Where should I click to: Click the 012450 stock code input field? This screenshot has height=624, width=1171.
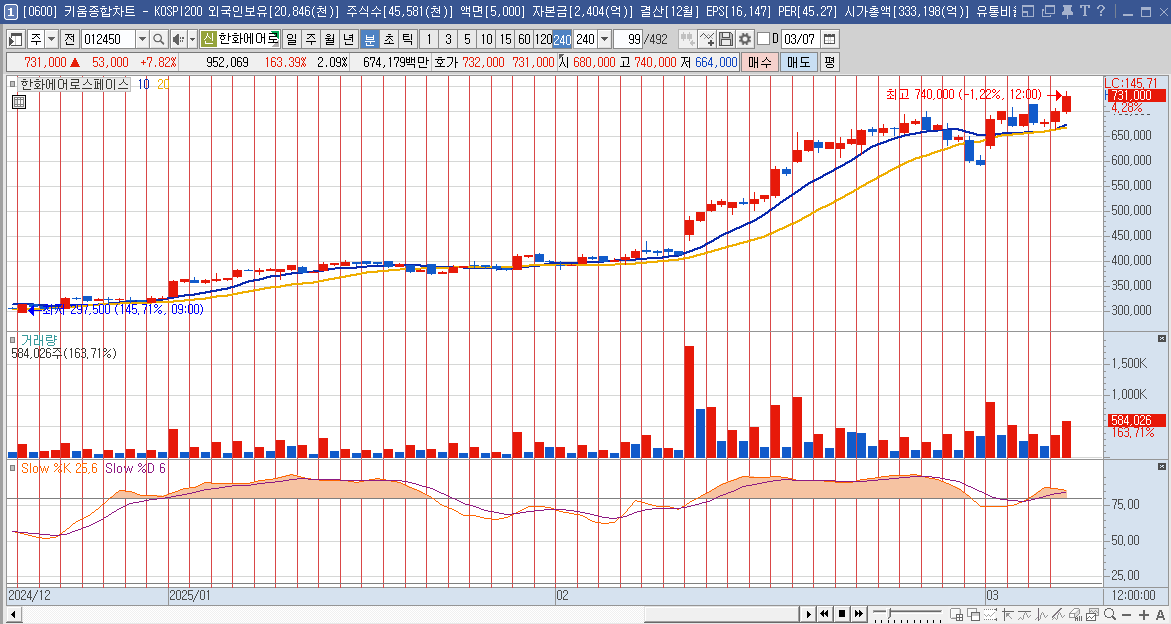pyautogui.click(x=108, y=39)
